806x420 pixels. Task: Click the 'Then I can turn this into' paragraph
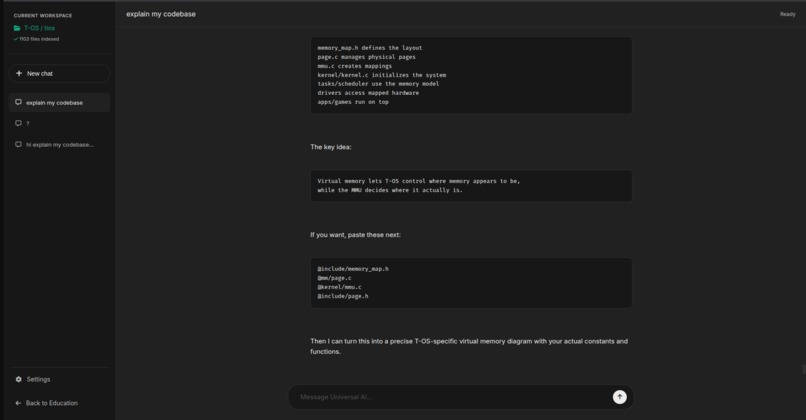click(x=469, y=346)
